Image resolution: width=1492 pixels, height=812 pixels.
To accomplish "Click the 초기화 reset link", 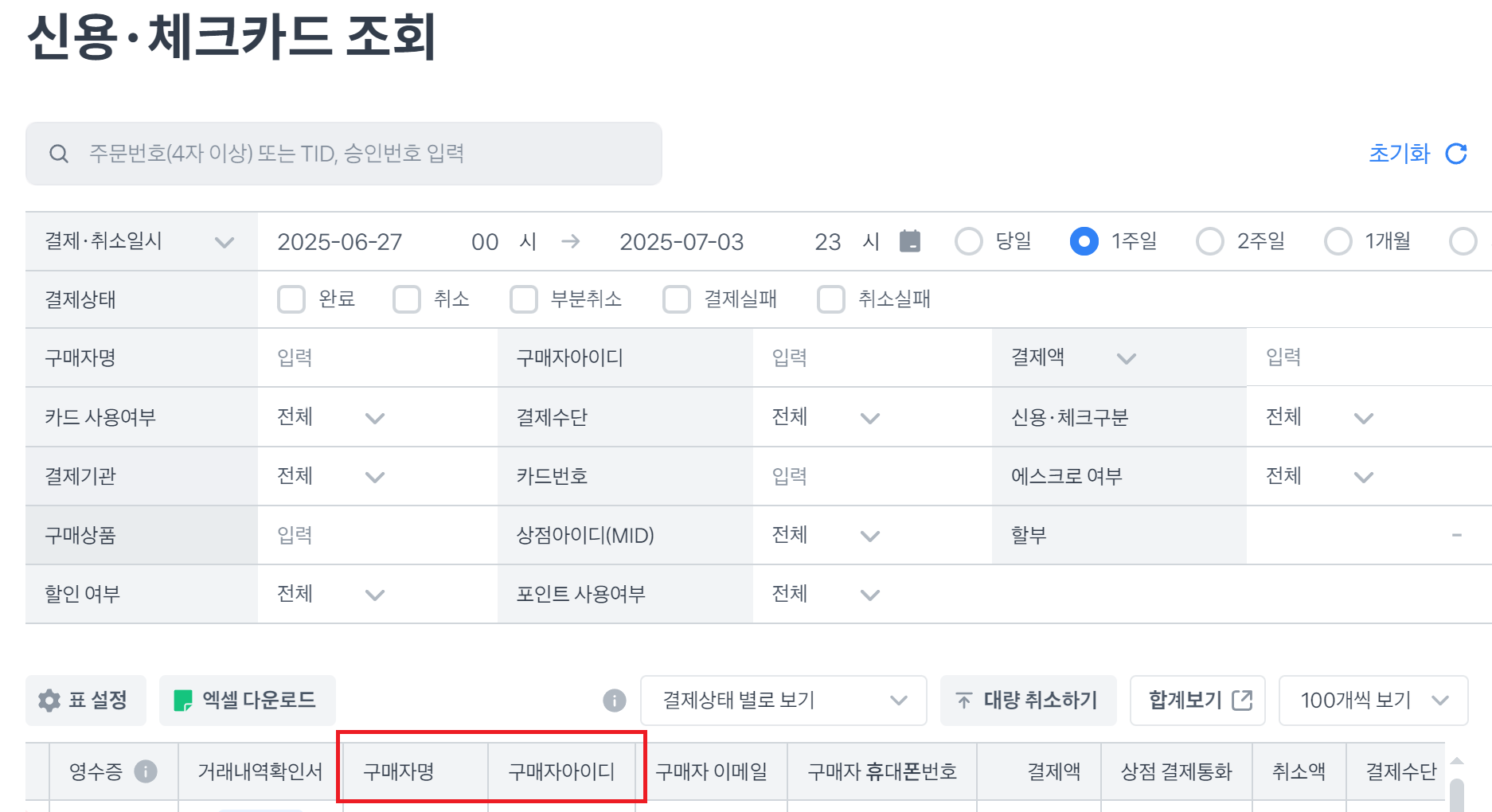I will pyautogui.click(x=1400, y=154).
